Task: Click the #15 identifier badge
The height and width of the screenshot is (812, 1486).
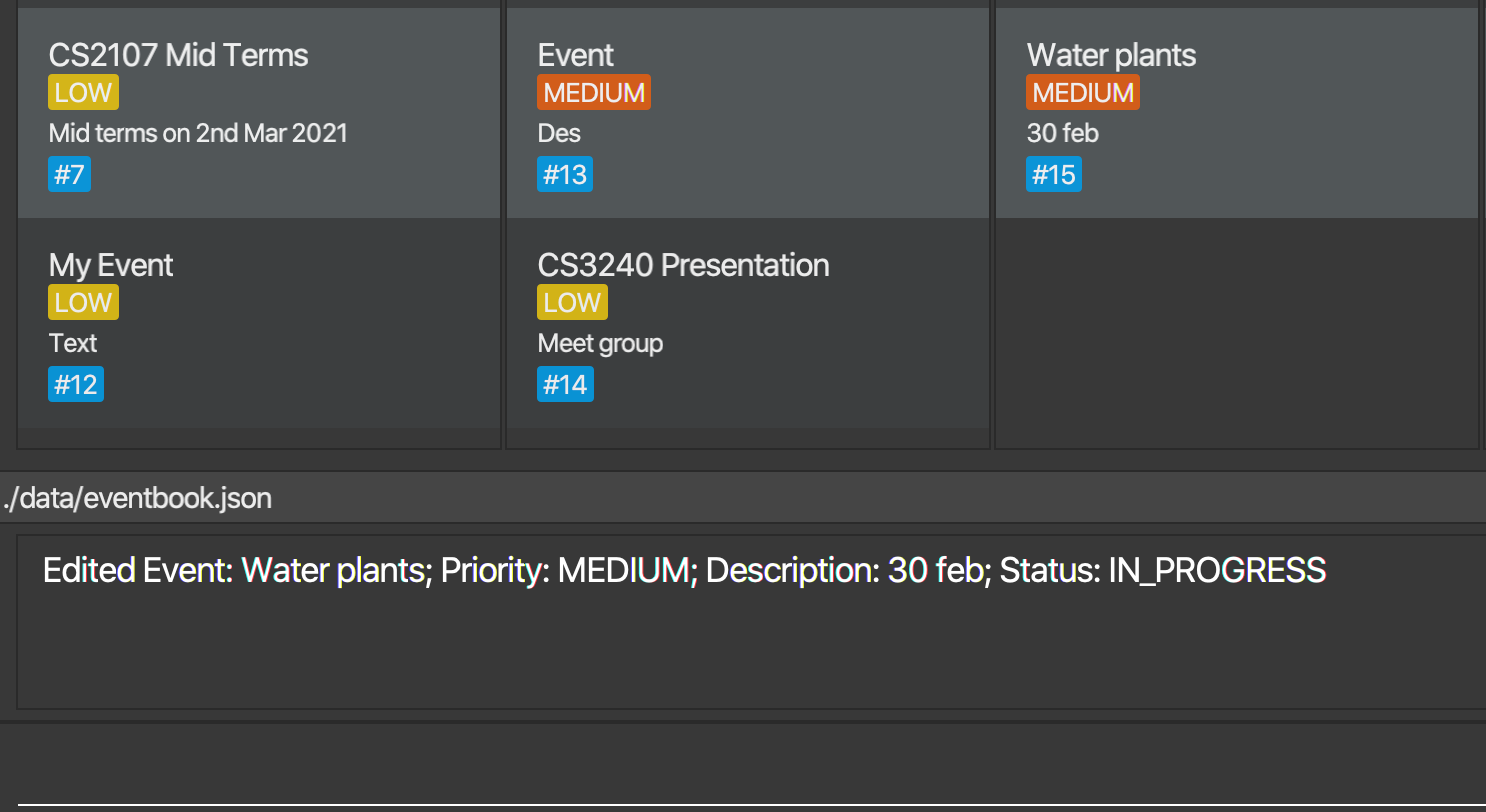Action: [1054, 175]
